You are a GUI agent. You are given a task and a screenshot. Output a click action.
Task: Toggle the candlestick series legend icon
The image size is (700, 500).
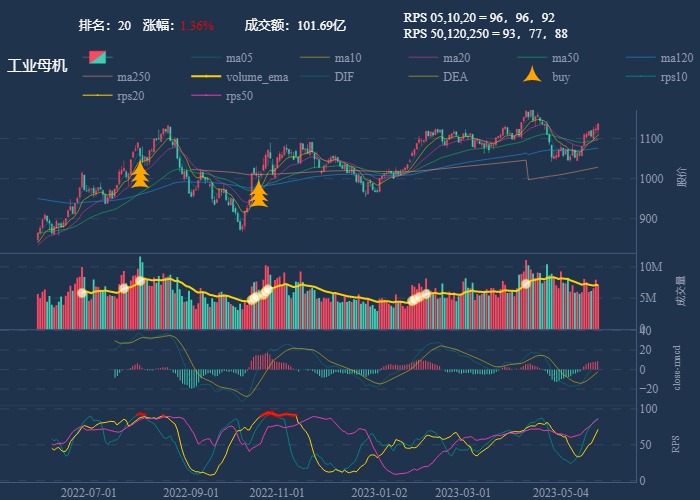click(x=99, y=58)
